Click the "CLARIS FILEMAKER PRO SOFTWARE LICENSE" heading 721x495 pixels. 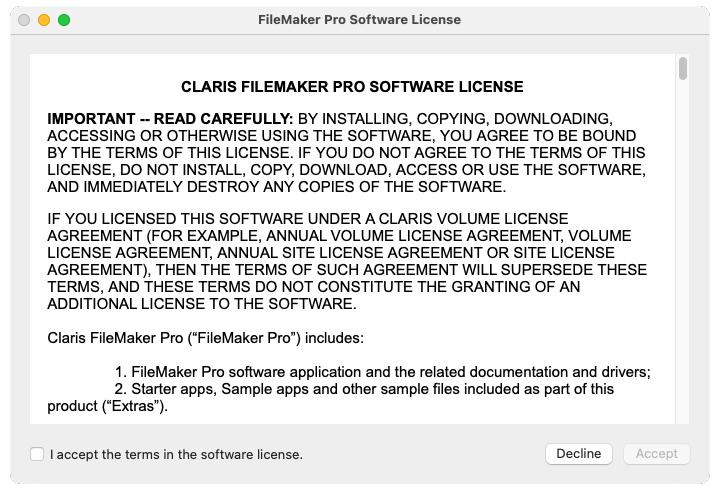(x=352, y=87)
